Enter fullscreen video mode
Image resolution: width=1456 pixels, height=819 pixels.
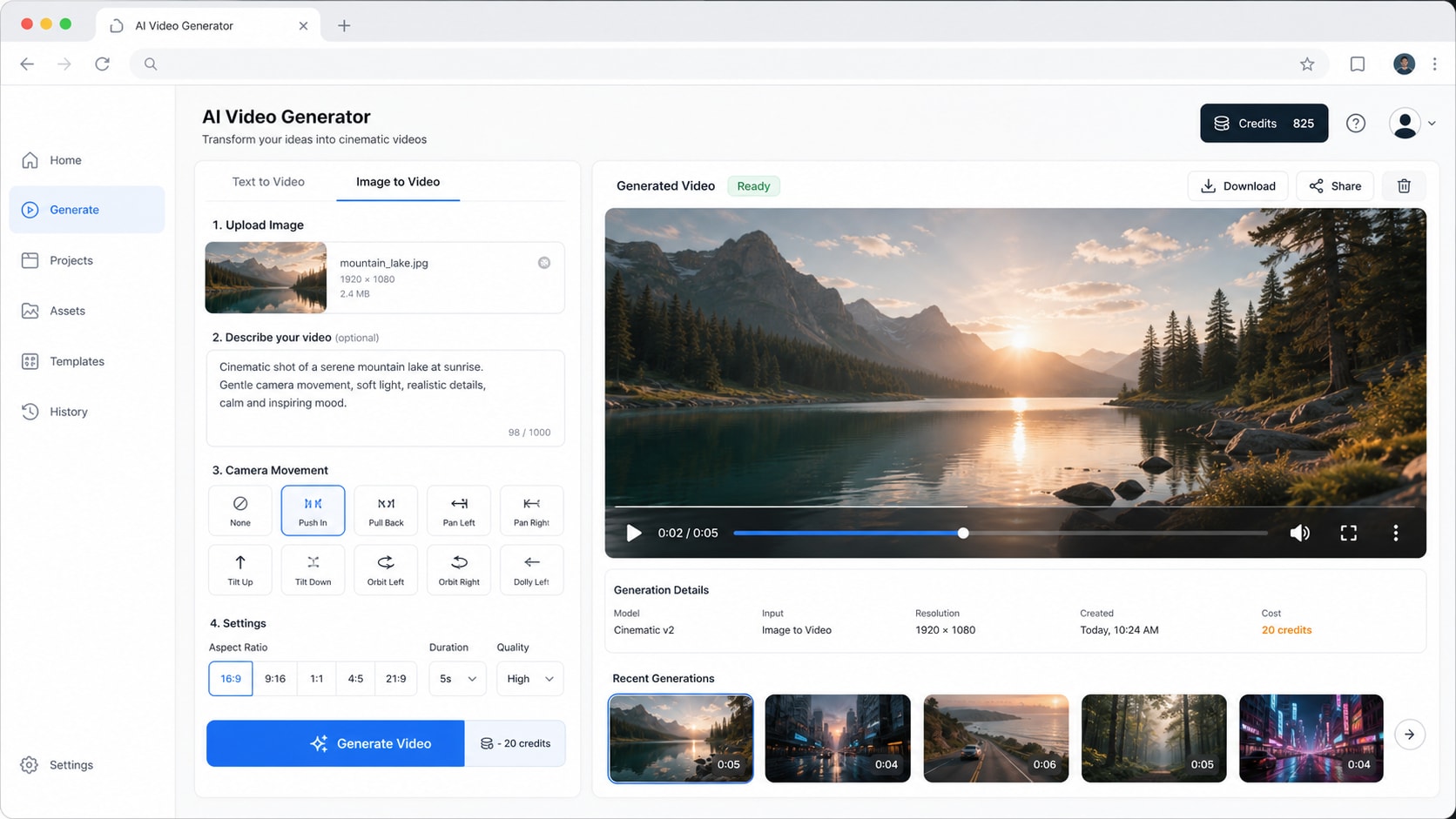pos(1348,533)
